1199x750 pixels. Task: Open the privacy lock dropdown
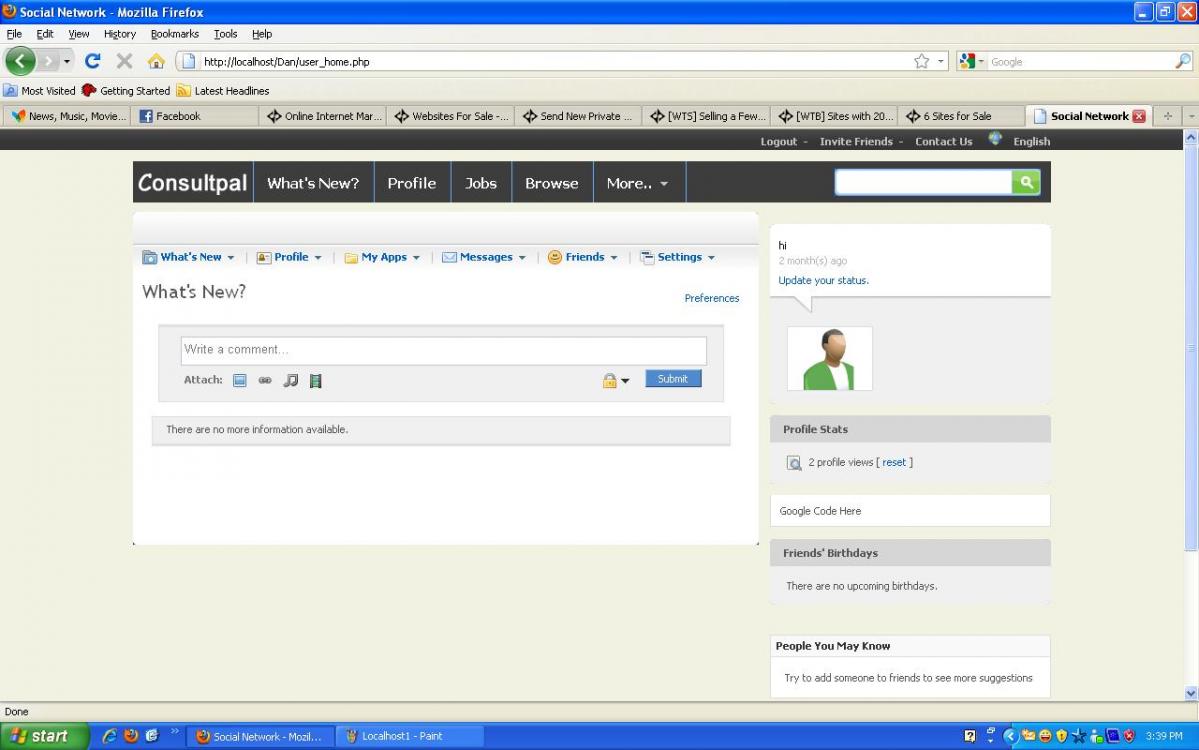pyautogui.click(x=616, y=380)
